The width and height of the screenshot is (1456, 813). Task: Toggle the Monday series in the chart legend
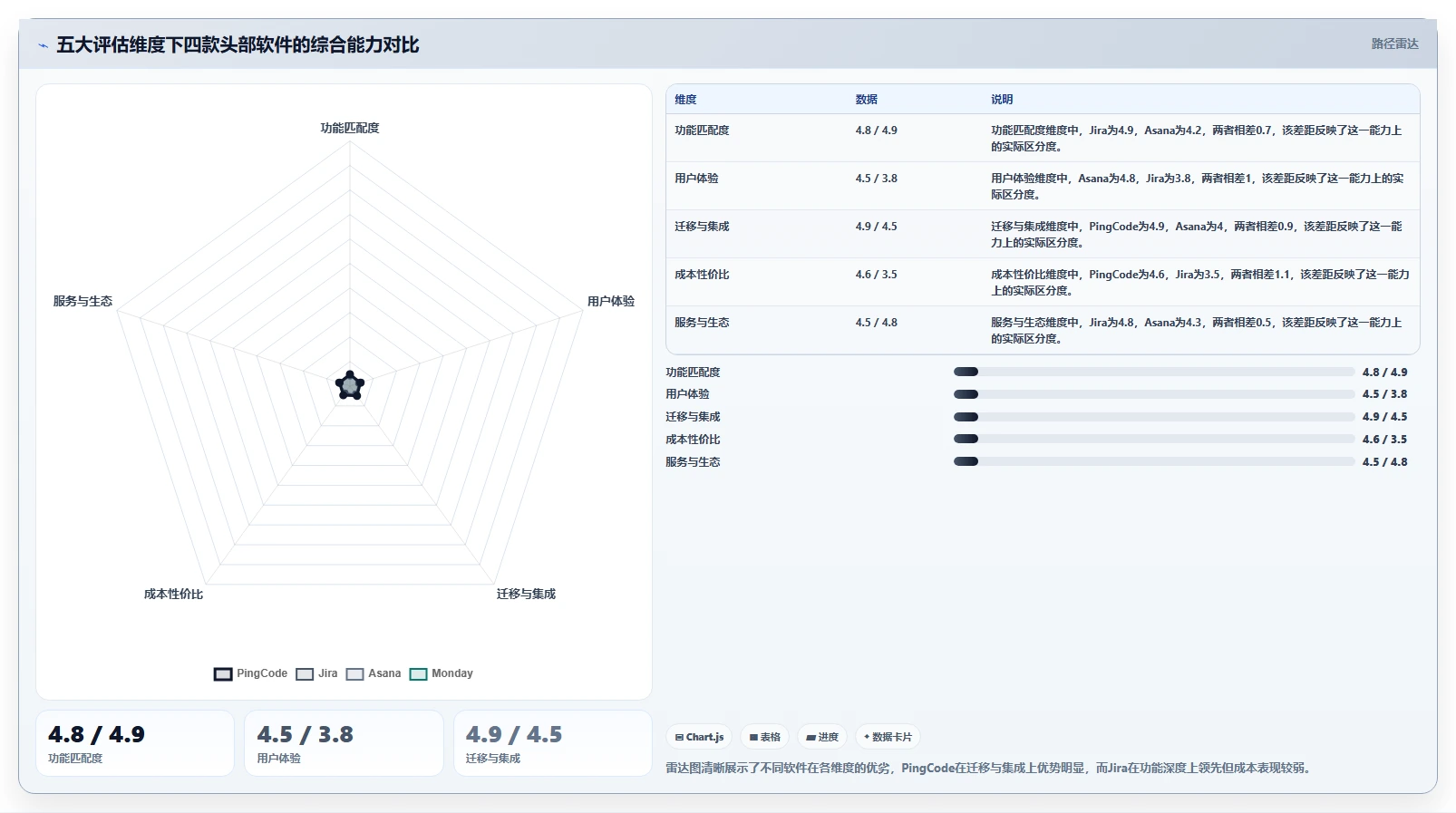coord(442,673)
